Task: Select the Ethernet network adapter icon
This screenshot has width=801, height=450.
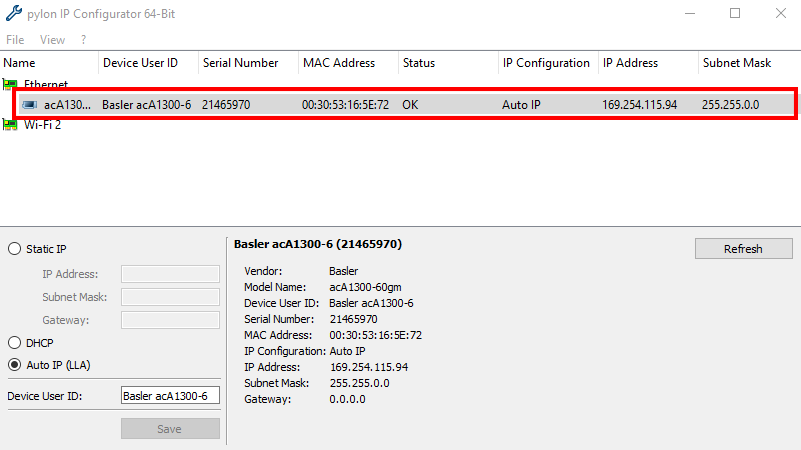Action: [x=10, y=84]
